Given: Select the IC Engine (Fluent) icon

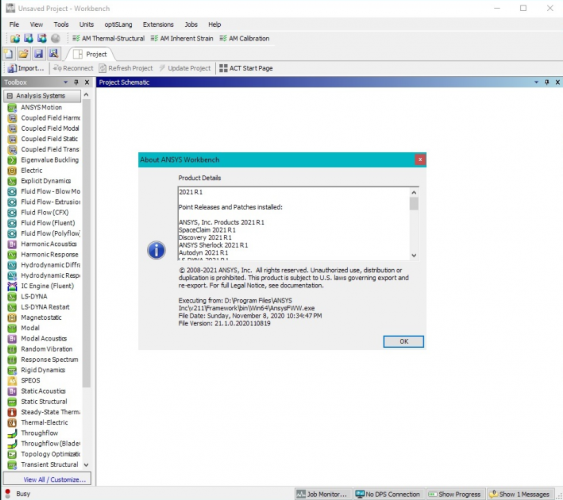Looking at the screenshot, I should (12, 286).
